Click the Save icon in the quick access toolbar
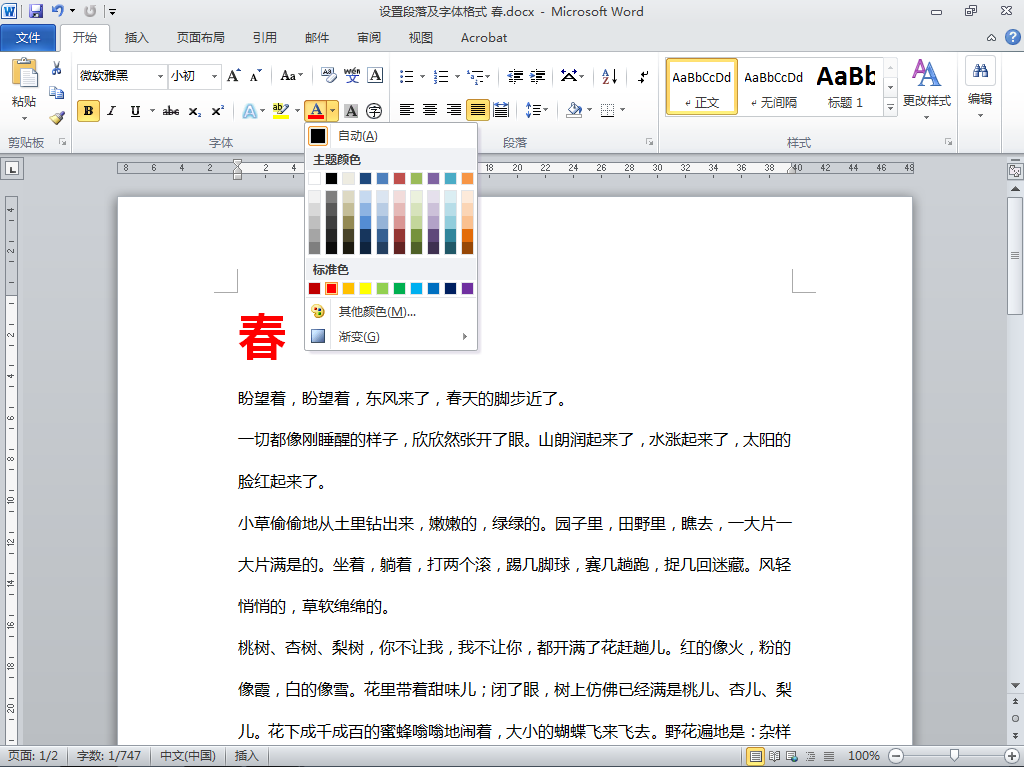 point(36,11)
